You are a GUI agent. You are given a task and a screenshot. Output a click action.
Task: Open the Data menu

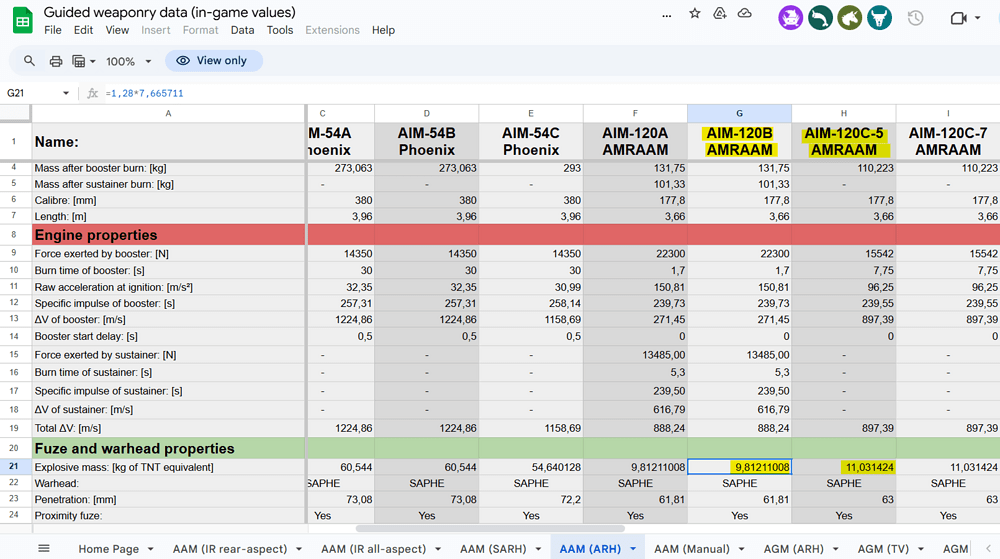(242, 30)
